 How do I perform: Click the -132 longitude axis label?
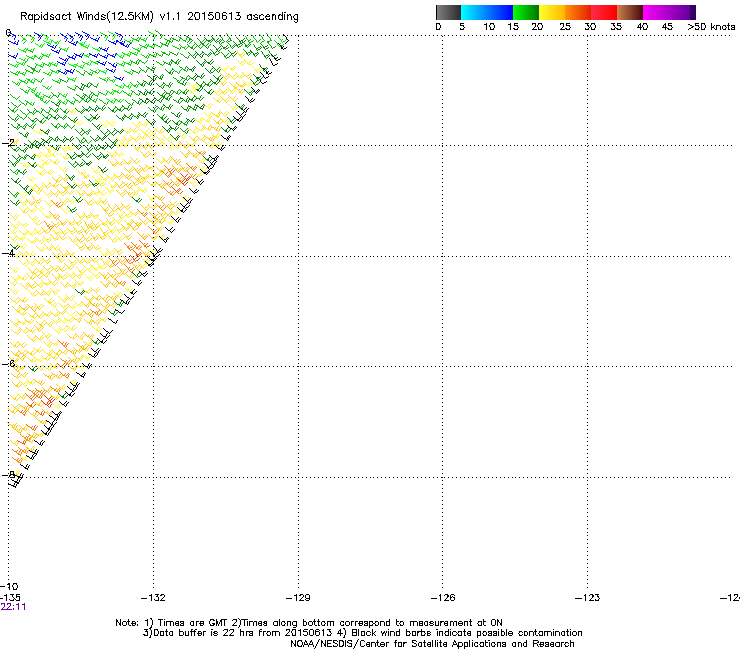[x=153, y=598]
